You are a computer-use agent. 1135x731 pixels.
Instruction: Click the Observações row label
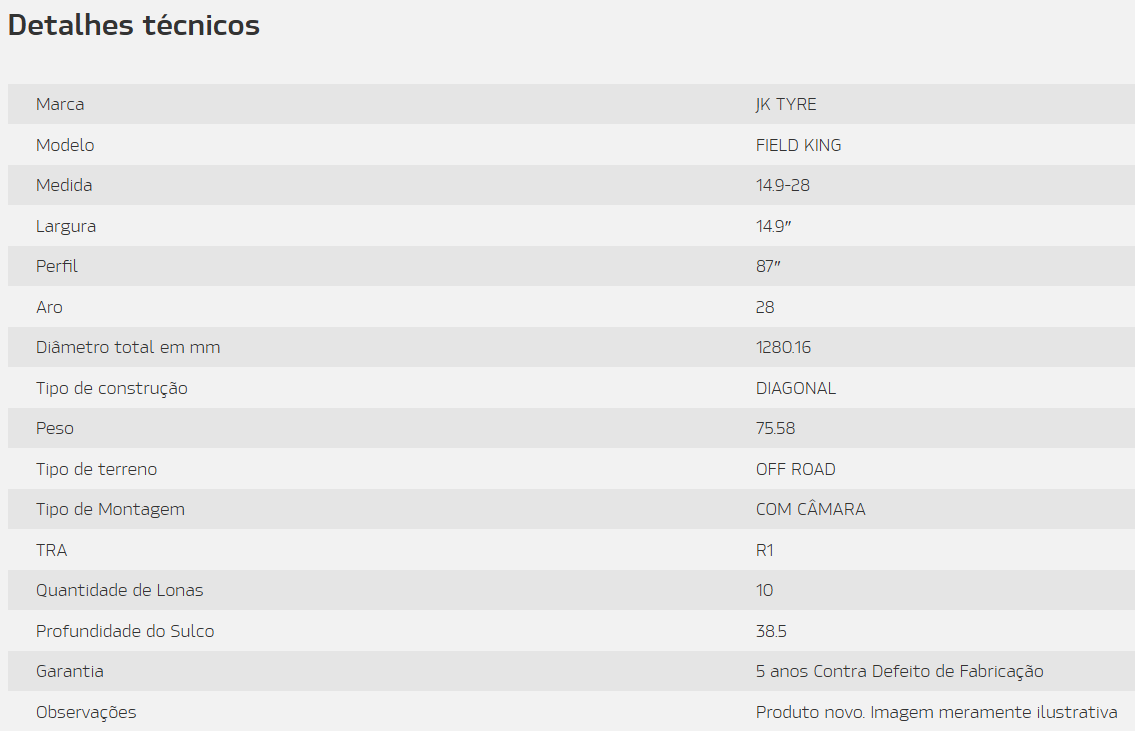(x=86, y=713)
